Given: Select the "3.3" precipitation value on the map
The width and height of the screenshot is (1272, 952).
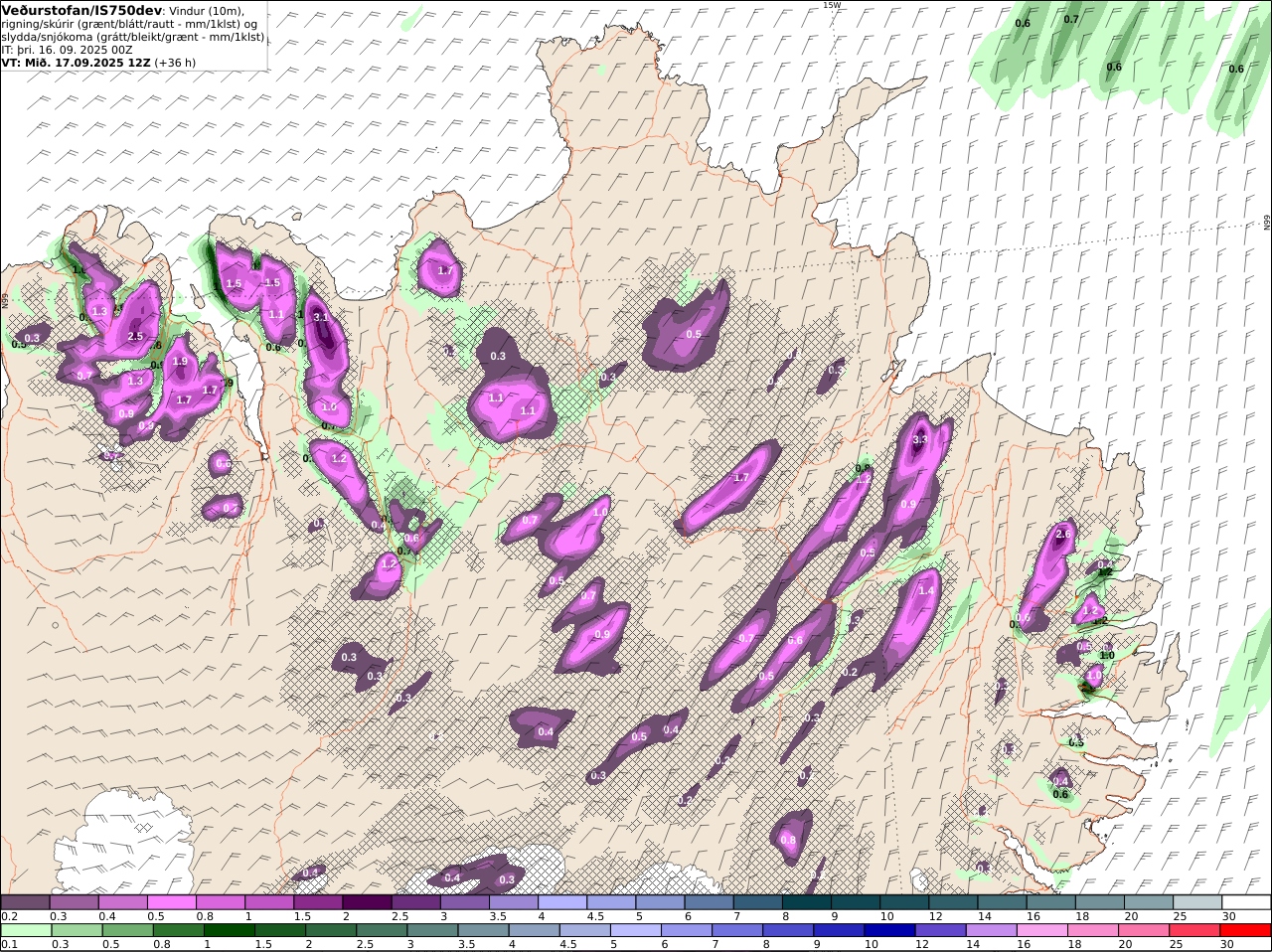Looking at the screenshot, I should pos(920,439).
